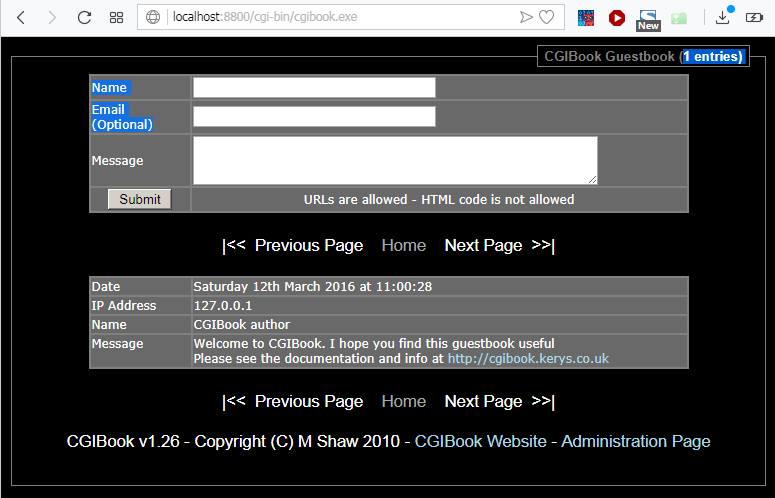Click the browser forward arrow
This screenshot has height=498, width=775.
52,18
